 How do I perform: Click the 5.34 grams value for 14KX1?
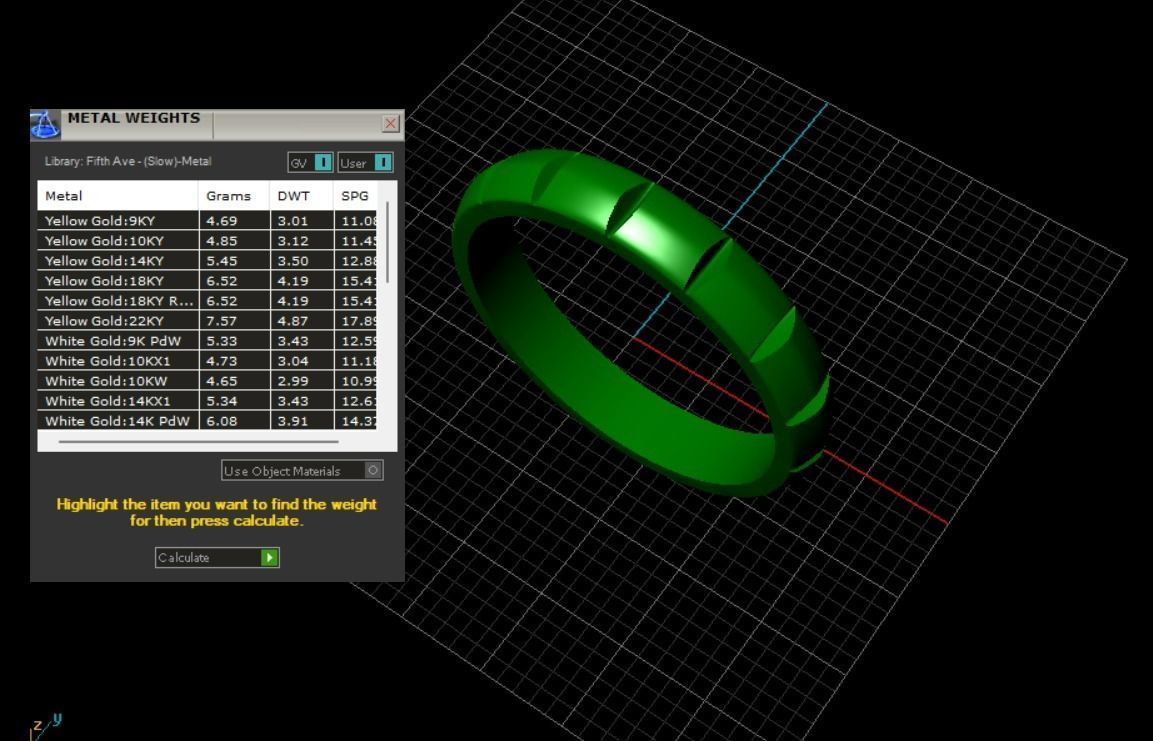point(221,401)
